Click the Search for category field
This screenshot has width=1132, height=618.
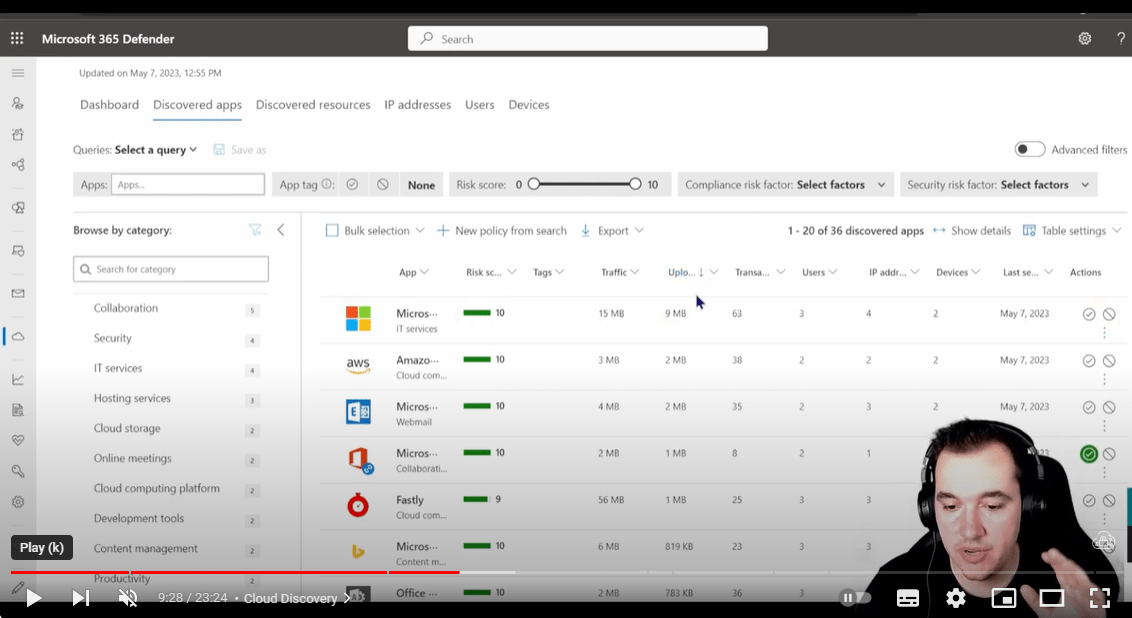click(x=170, y=269)
